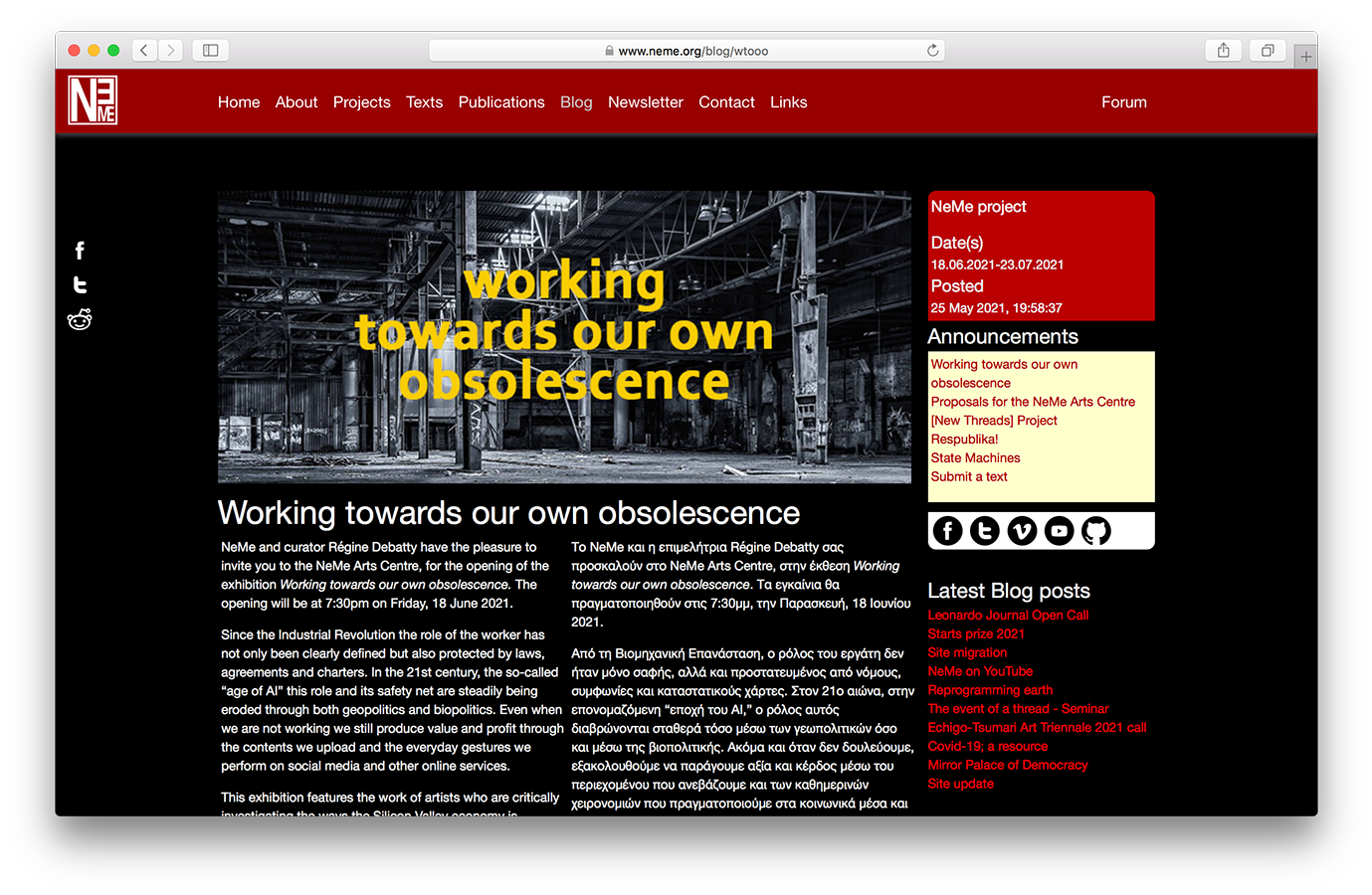1372x895 pixels.
Task: Add a new tab with plus button
Action: point(1306,56)
